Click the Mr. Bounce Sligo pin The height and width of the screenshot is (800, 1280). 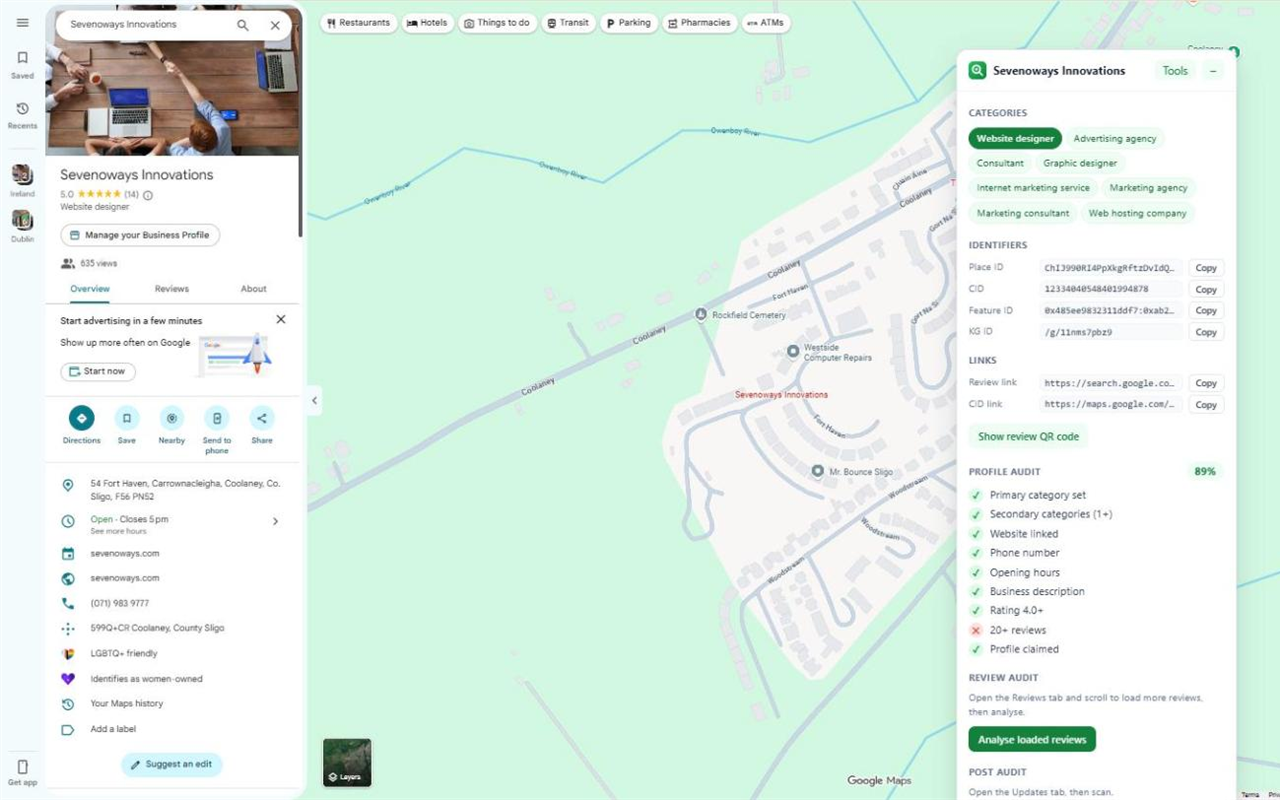tap(817, 470)
